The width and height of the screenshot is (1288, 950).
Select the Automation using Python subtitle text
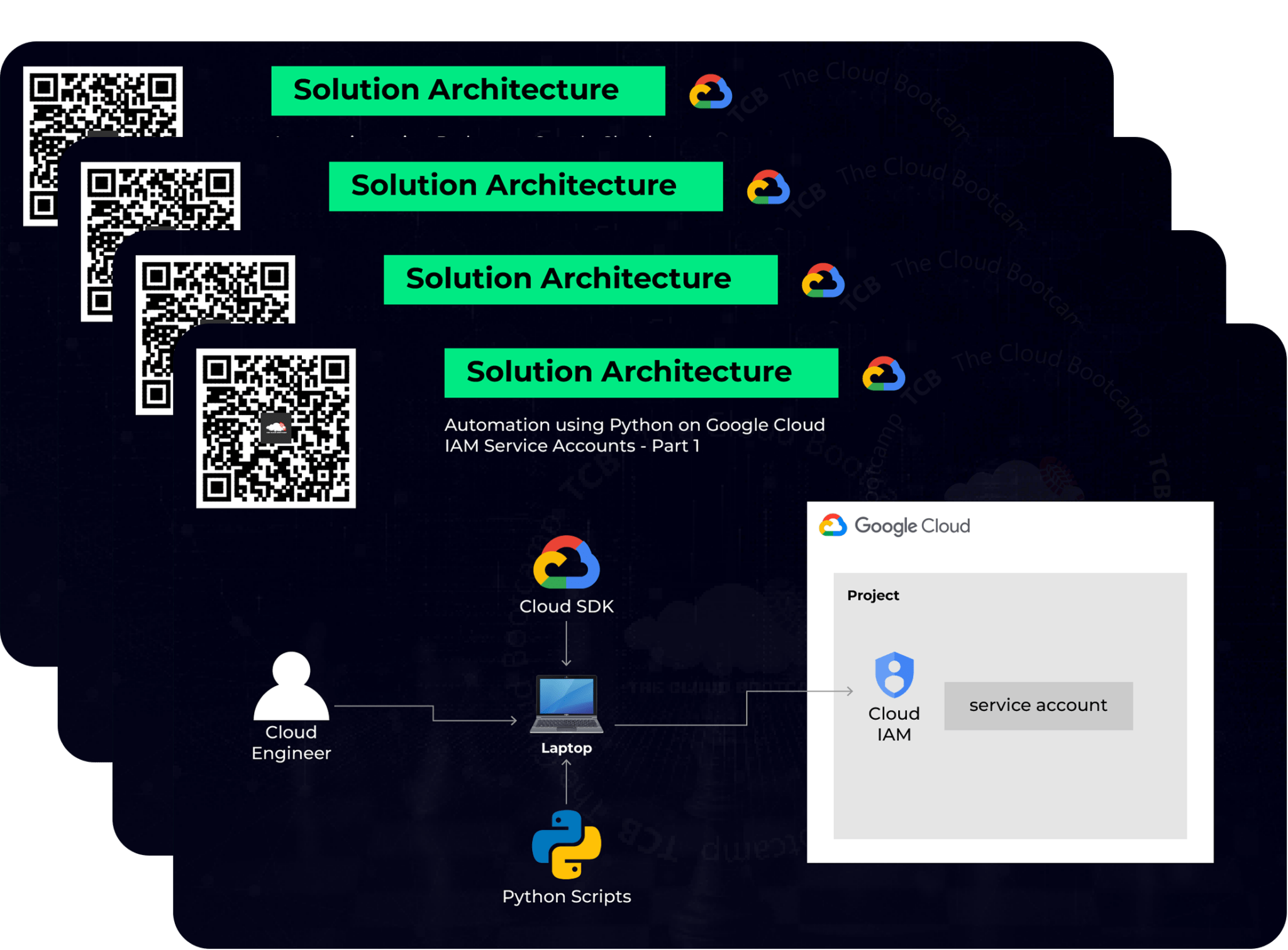(x=634, y=435)
